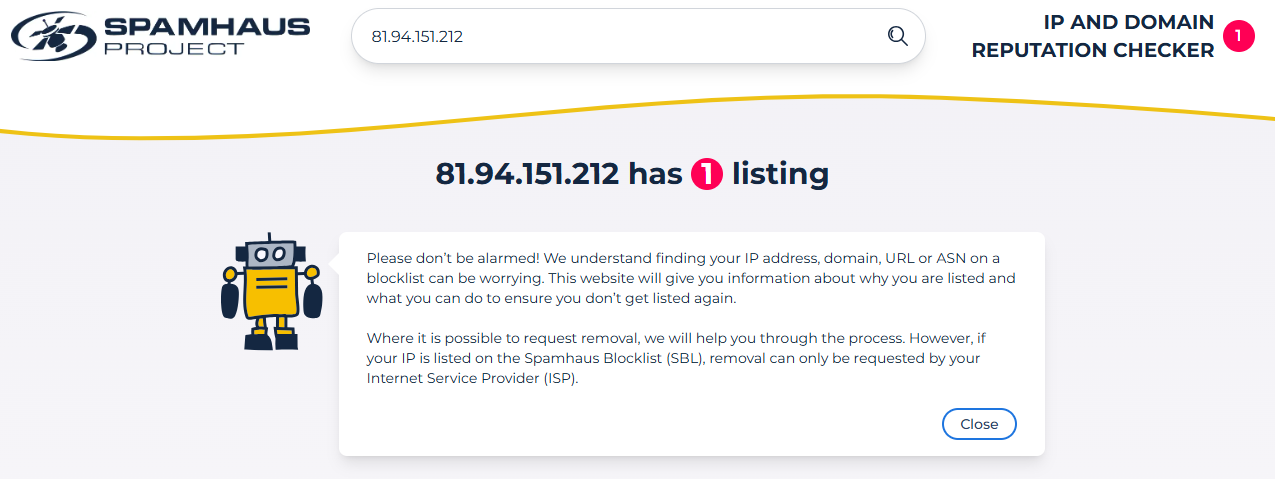Screen dimensions: 1275x479
Task: Click the speech bubble pointer beside the robot
Action: [x=334, y=264]
